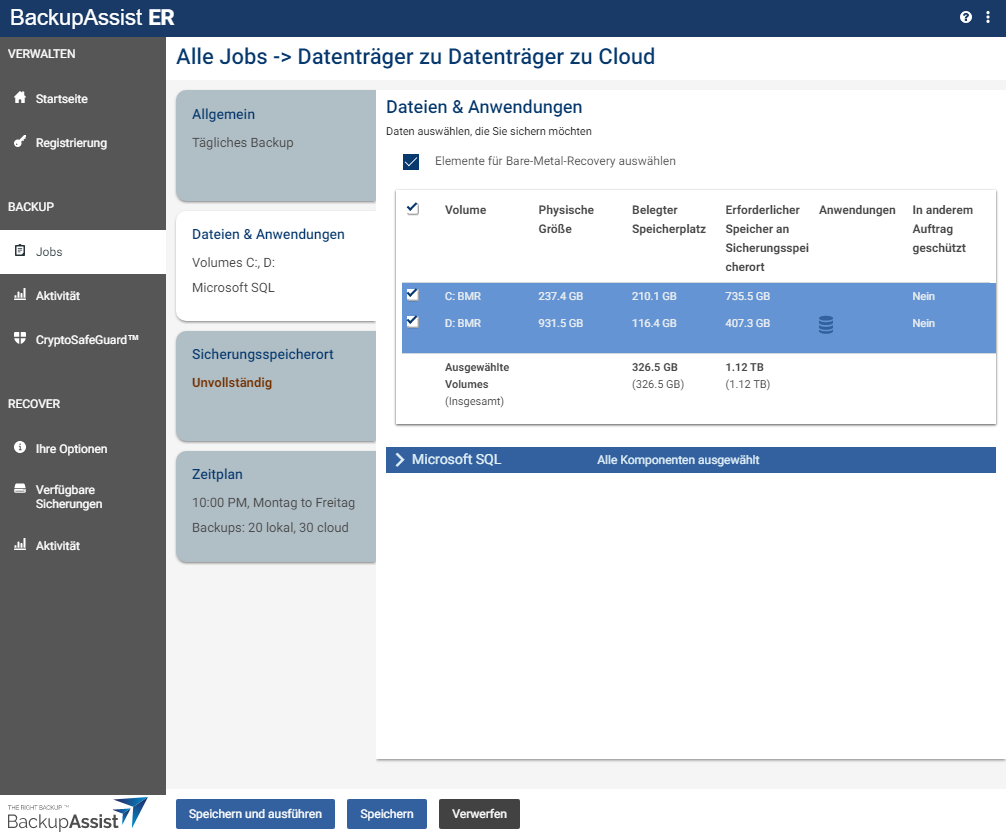Uncheck the D: BMR volume checkbox
The width and height of the screenshot is (1006, 834).
point(412,322)
